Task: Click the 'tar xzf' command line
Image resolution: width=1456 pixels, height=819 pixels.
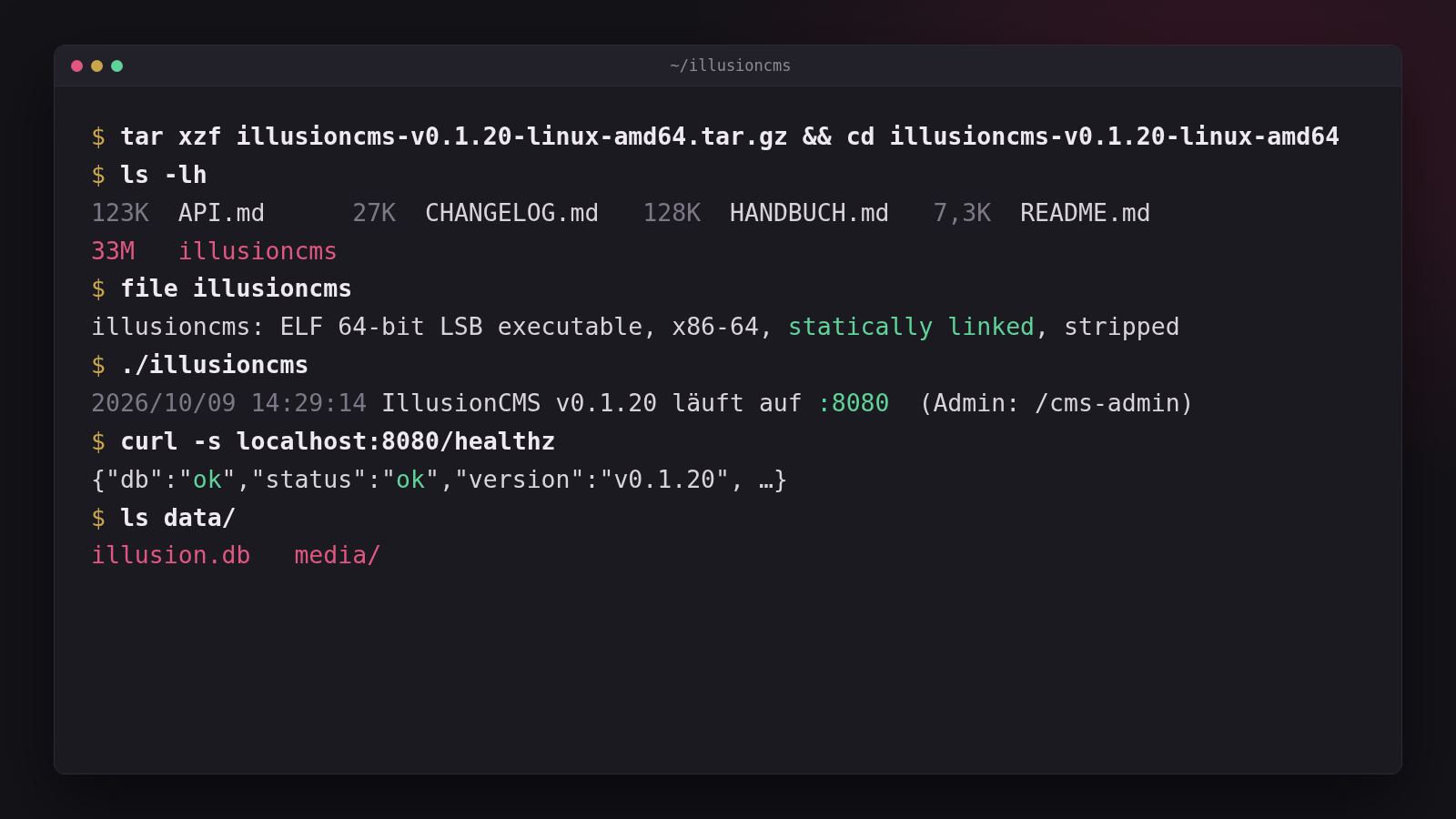Action: pyautogui.click(x=730, y=136)
